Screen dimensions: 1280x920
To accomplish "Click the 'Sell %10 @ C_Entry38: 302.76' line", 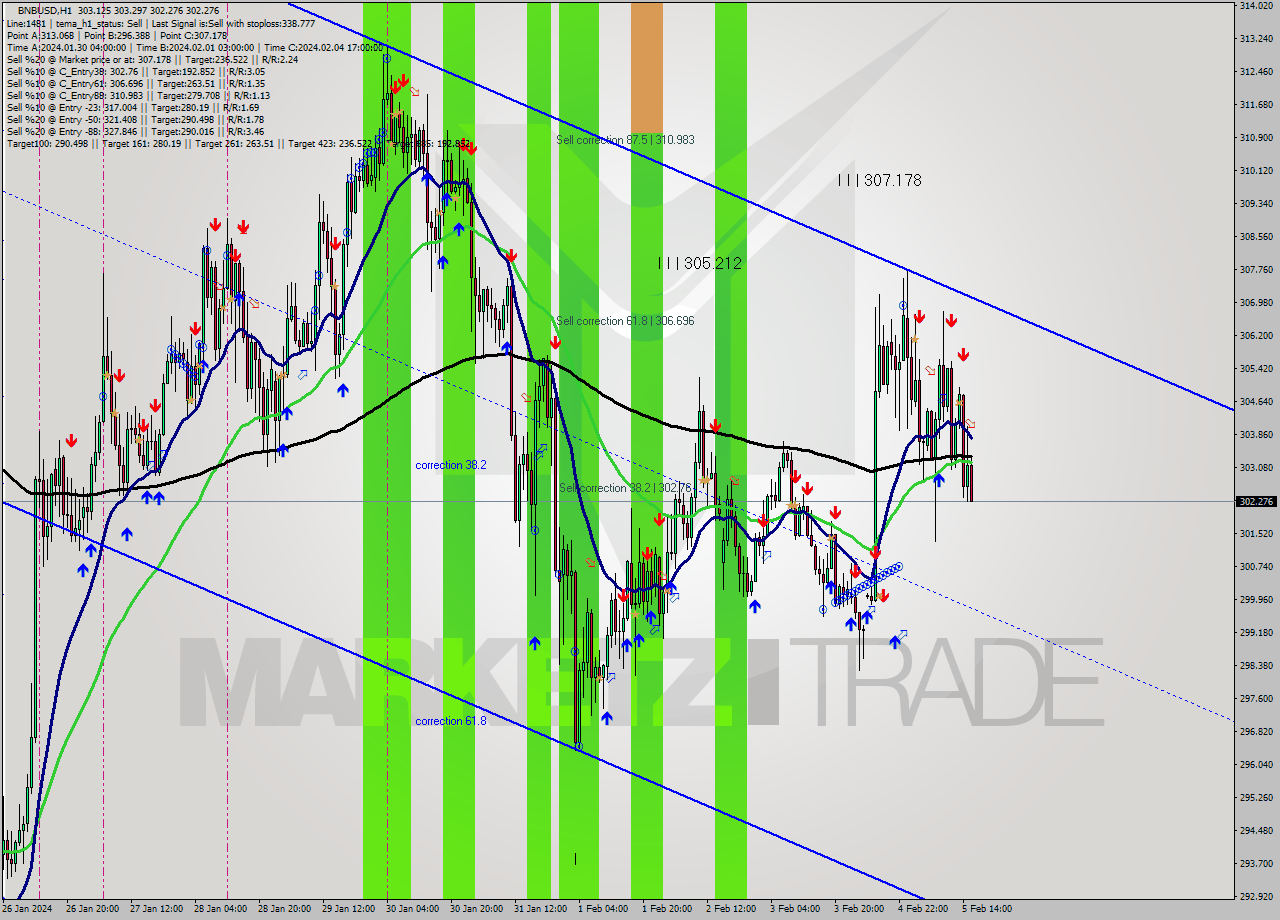I will [135, 71].
